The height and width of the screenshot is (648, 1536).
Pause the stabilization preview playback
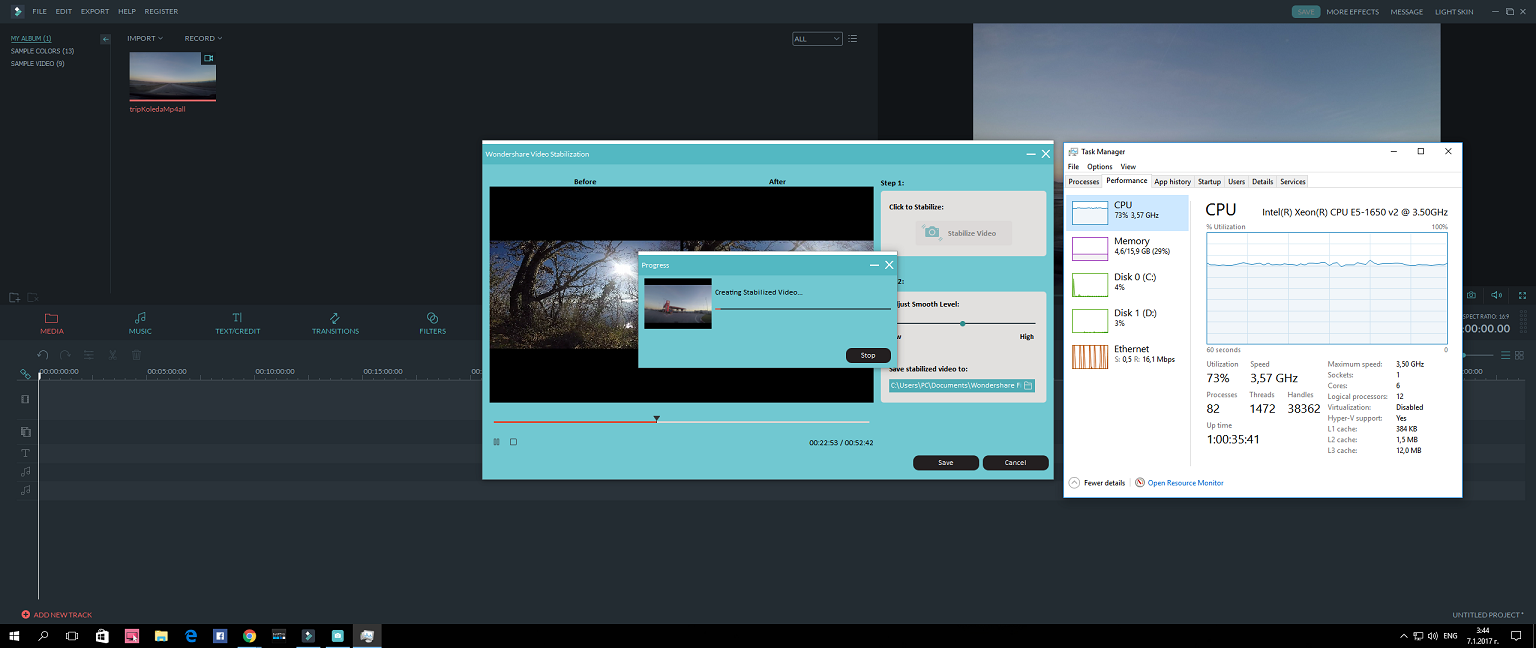[496, 442]
